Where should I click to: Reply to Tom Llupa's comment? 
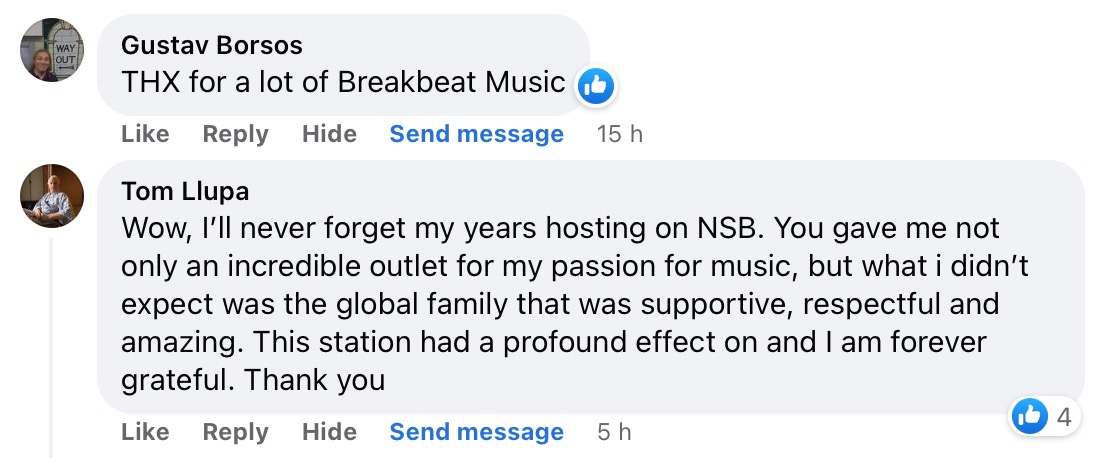(x=235, y=432)
